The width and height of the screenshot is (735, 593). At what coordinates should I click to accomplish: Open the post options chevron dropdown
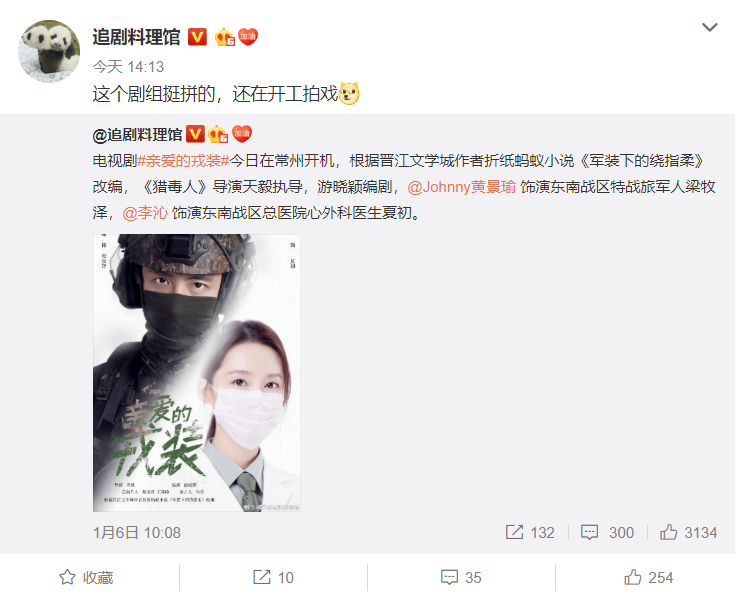click(x=709, y=27)
